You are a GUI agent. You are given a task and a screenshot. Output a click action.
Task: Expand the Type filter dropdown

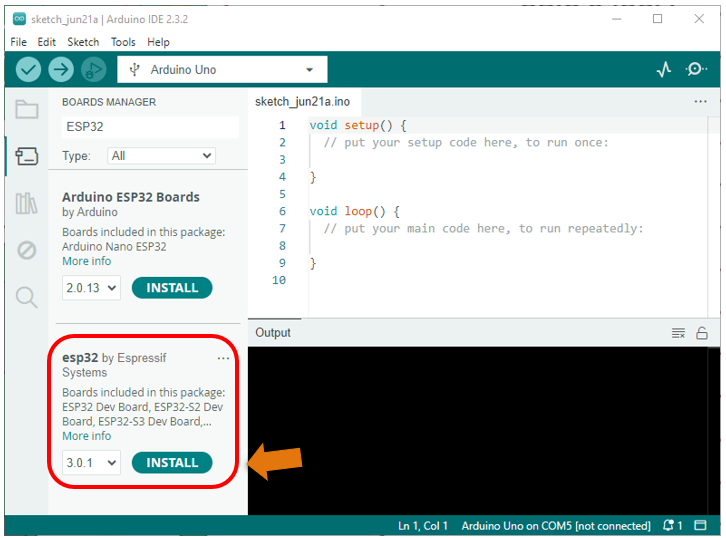(x=161, y=156)
